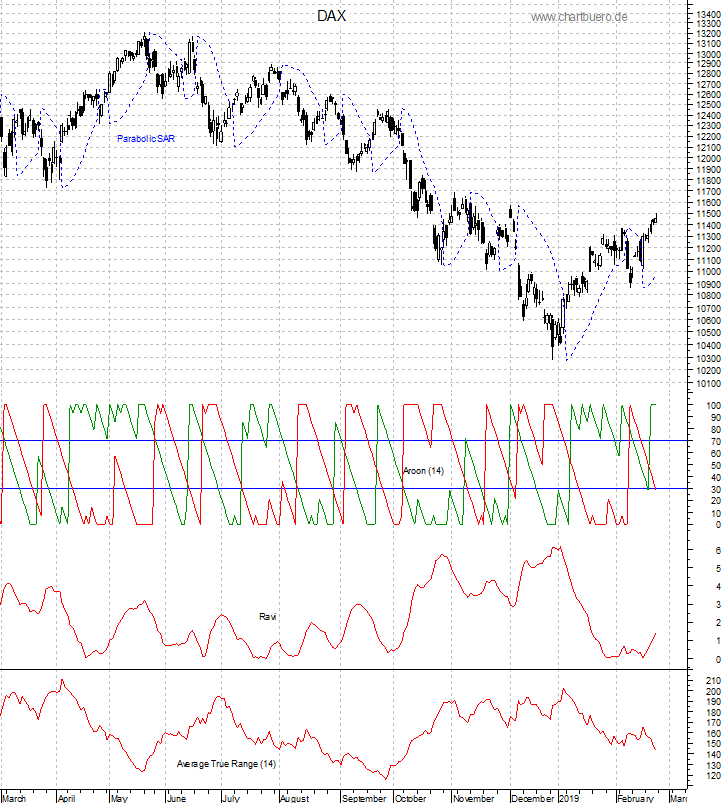Click the December month label
Image resolution: width=723 pixels, height=803 pixels.
(x=533, y=798)
